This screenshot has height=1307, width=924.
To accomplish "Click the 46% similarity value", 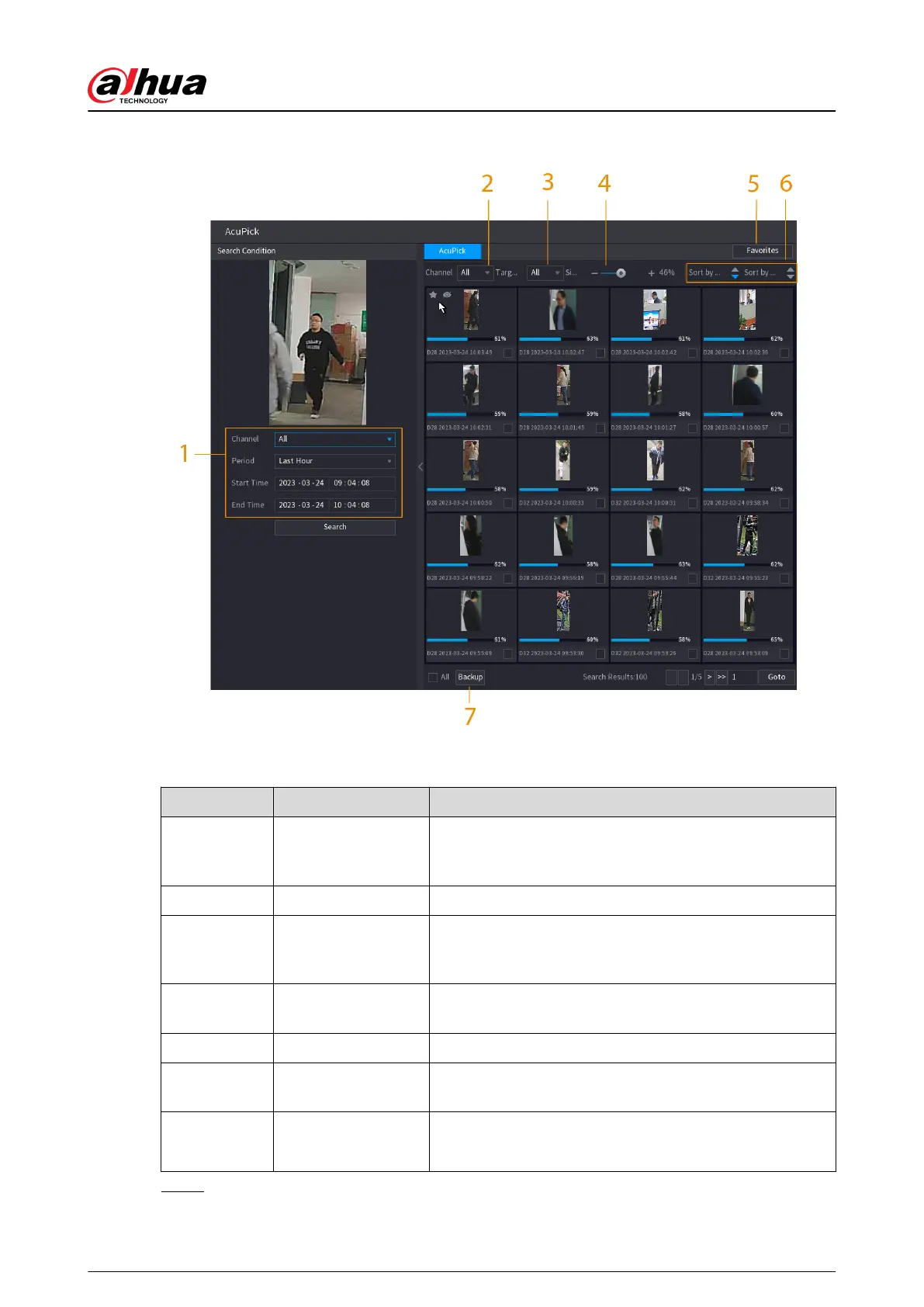I will [x=667, y=273].
